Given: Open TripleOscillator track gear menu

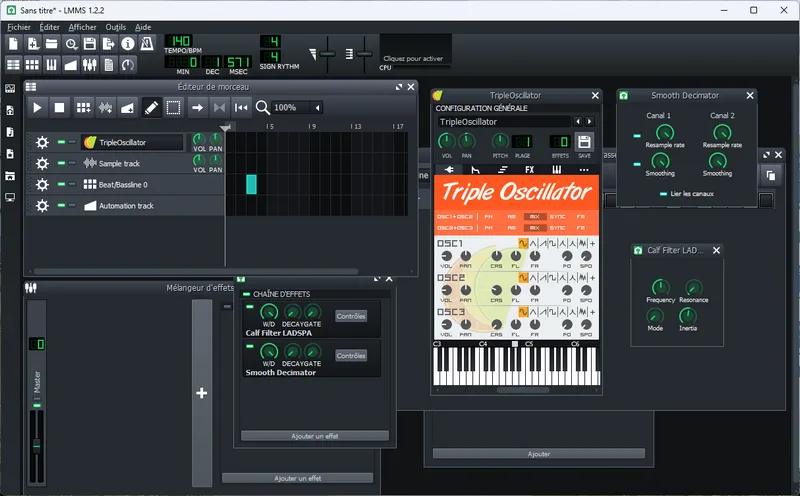Looking at the screenshot, I should pos(42,142).
